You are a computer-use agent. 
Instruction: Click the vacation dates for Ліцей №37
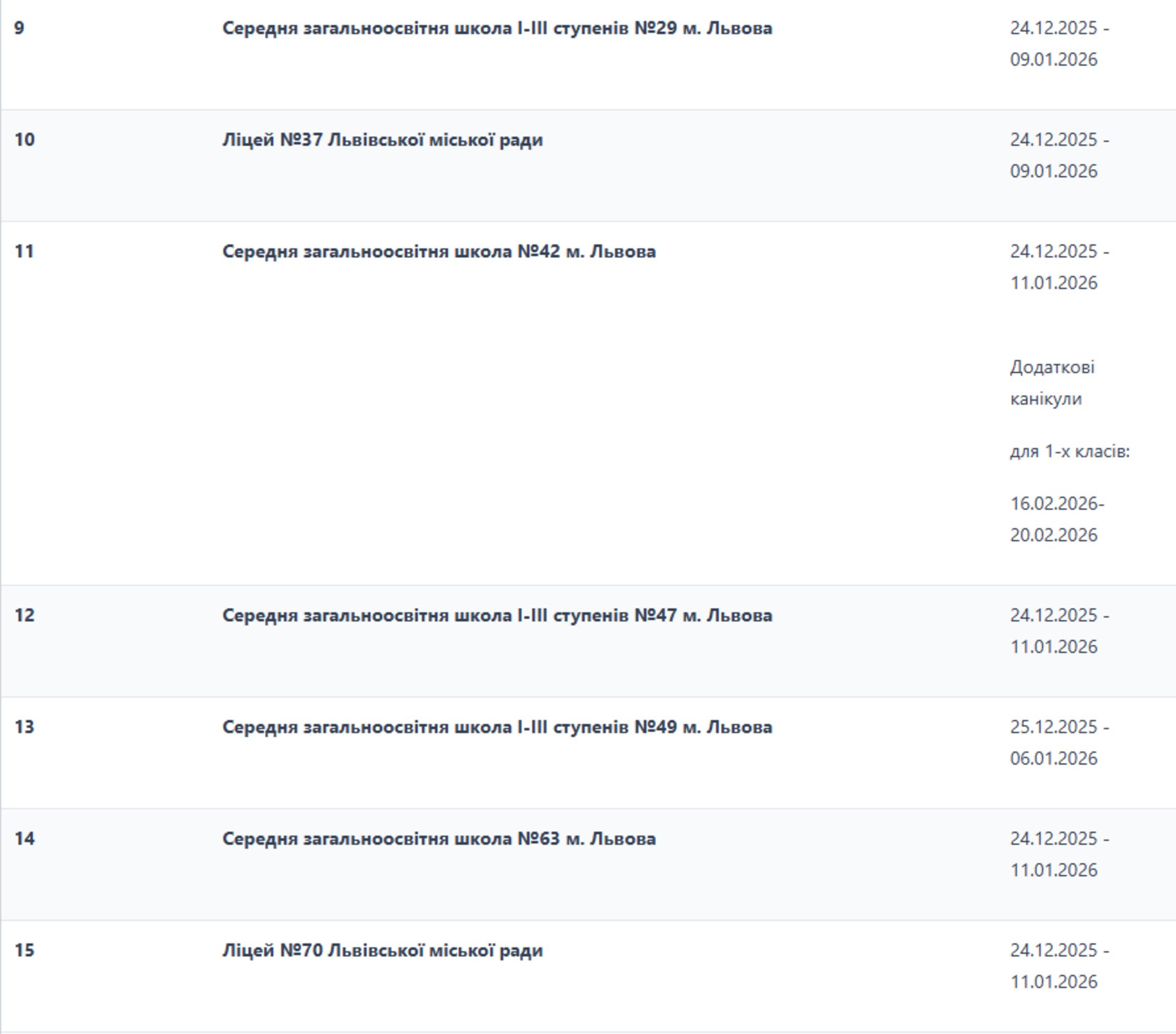tap(1059, 155)
